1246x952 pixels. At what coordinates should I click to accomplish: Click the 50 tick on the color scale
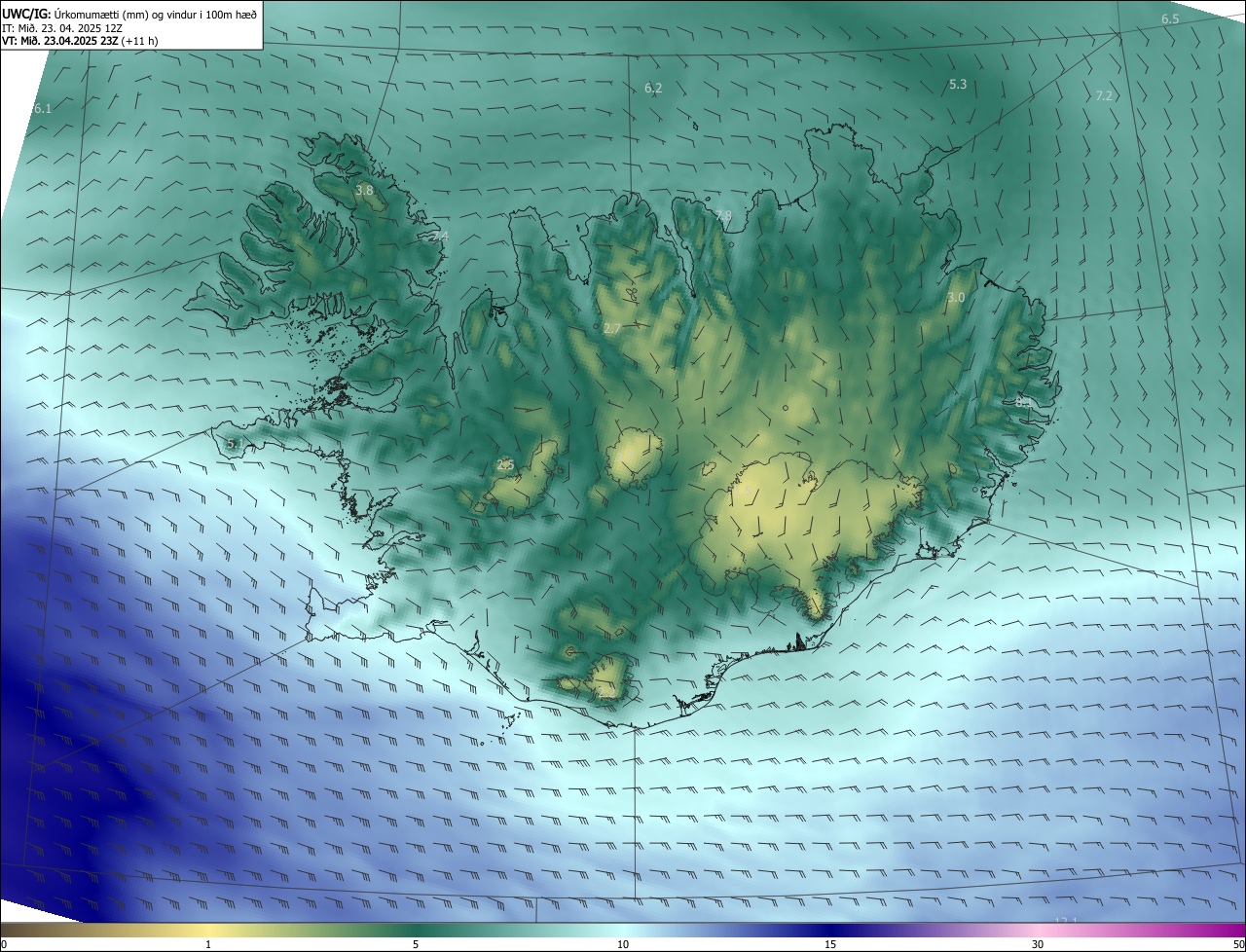pyautogui.click(x=1238, y=944)
